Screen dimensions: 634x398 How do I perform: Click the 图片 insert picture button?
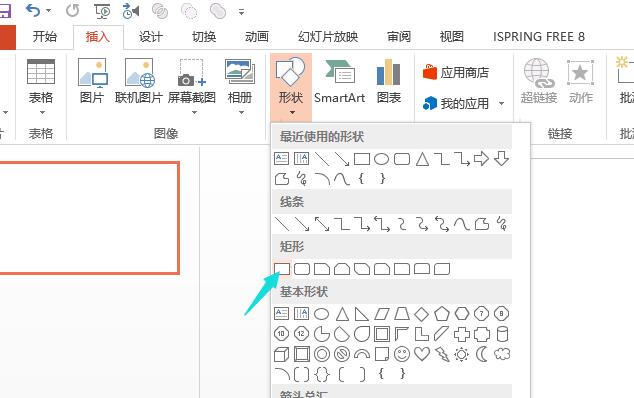(x=92, y=81)
